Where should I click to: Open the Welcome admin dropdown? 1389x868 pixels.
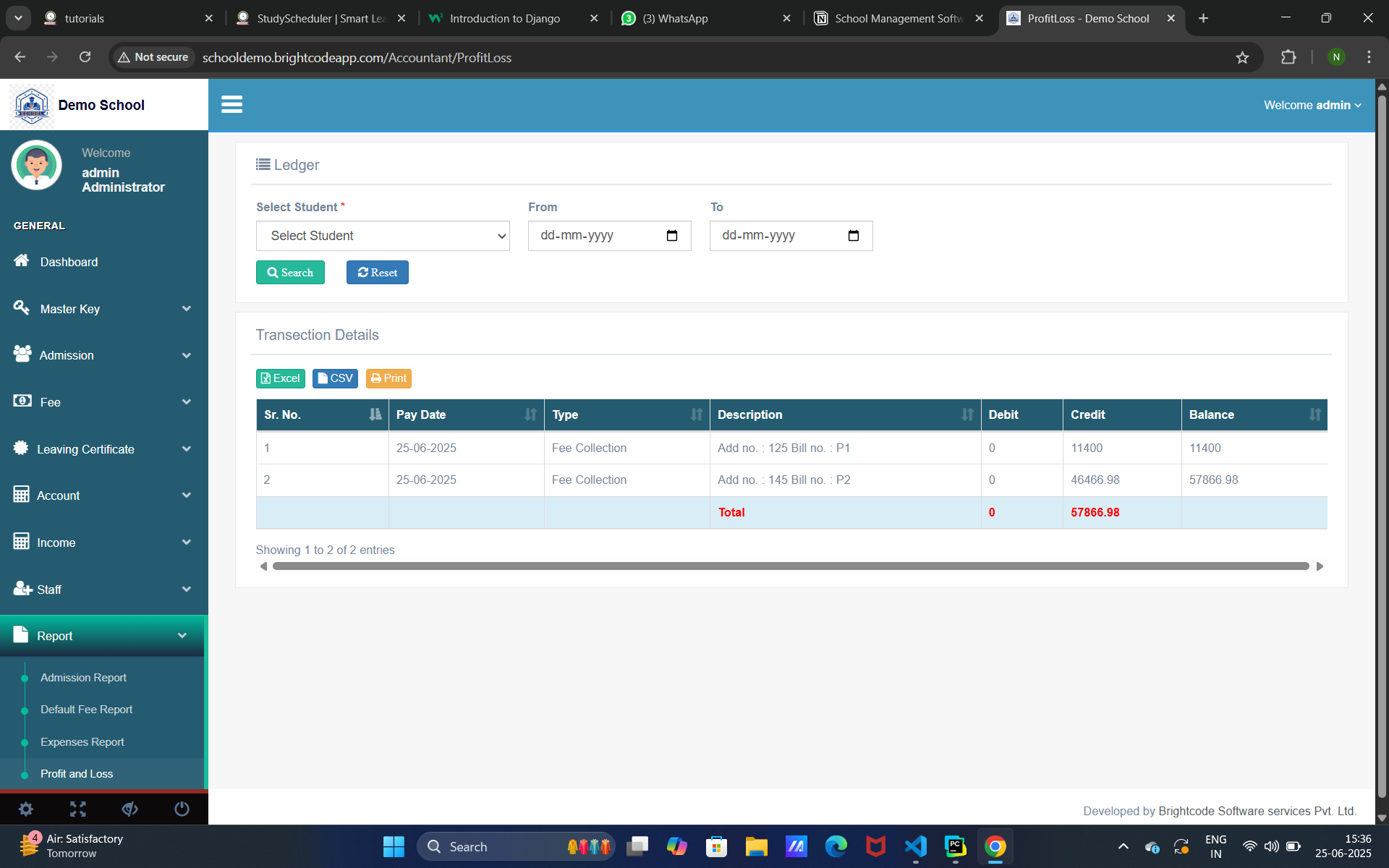tap(1312, 105)
